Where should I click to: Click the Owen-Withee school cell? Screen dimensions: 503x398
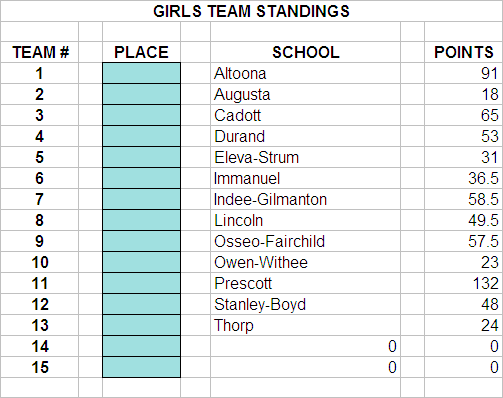click(305, 262)
